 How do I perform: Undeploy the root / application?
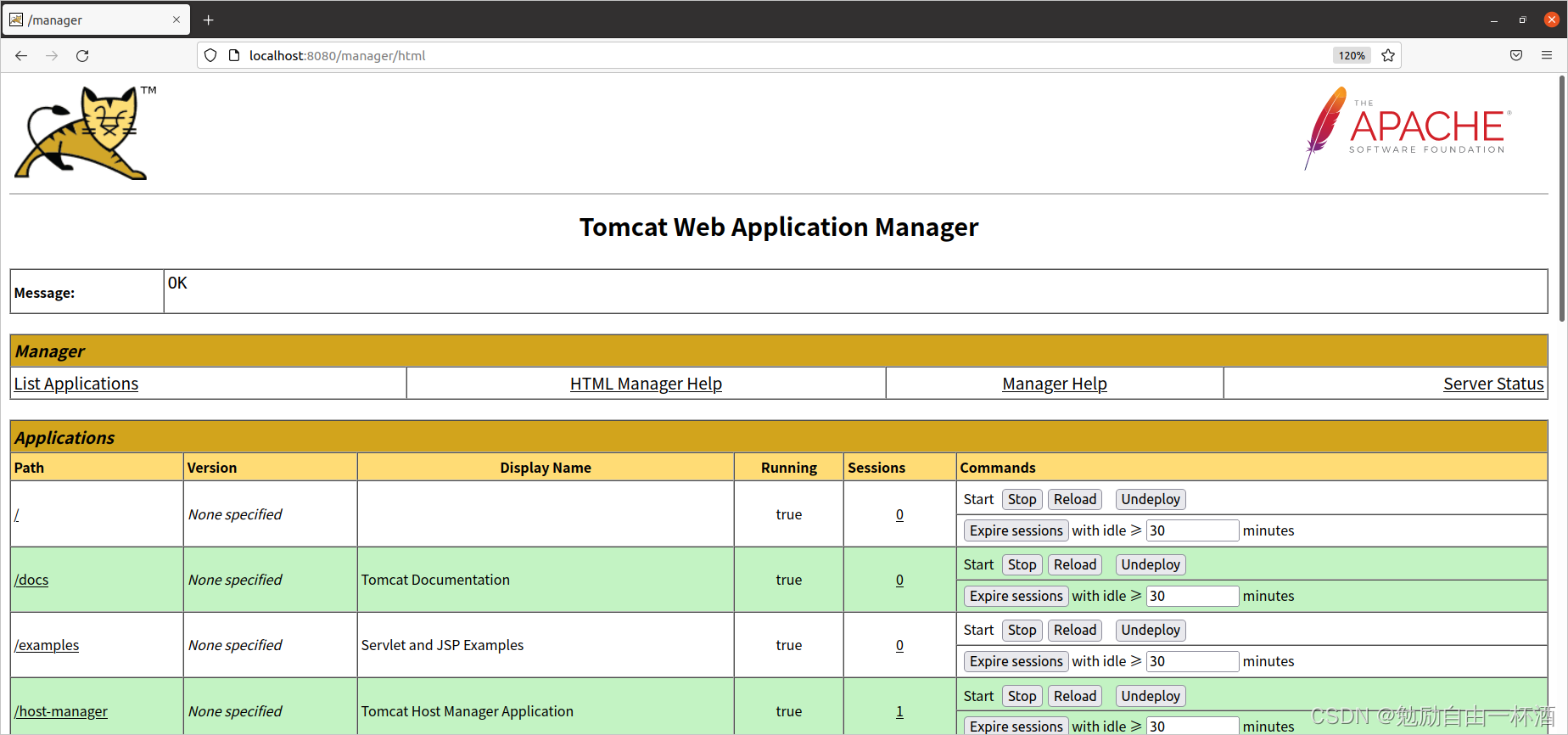click(1151, 499)
